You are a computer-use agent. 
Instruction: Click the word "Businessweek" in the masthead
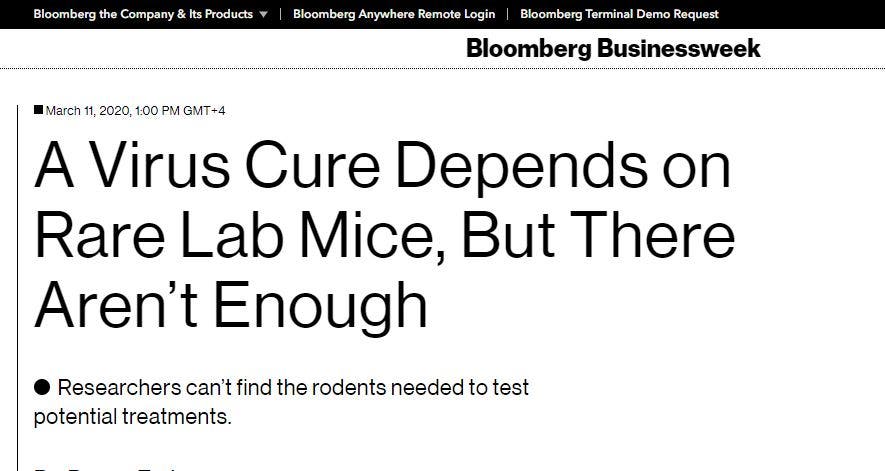click(679, 48)
